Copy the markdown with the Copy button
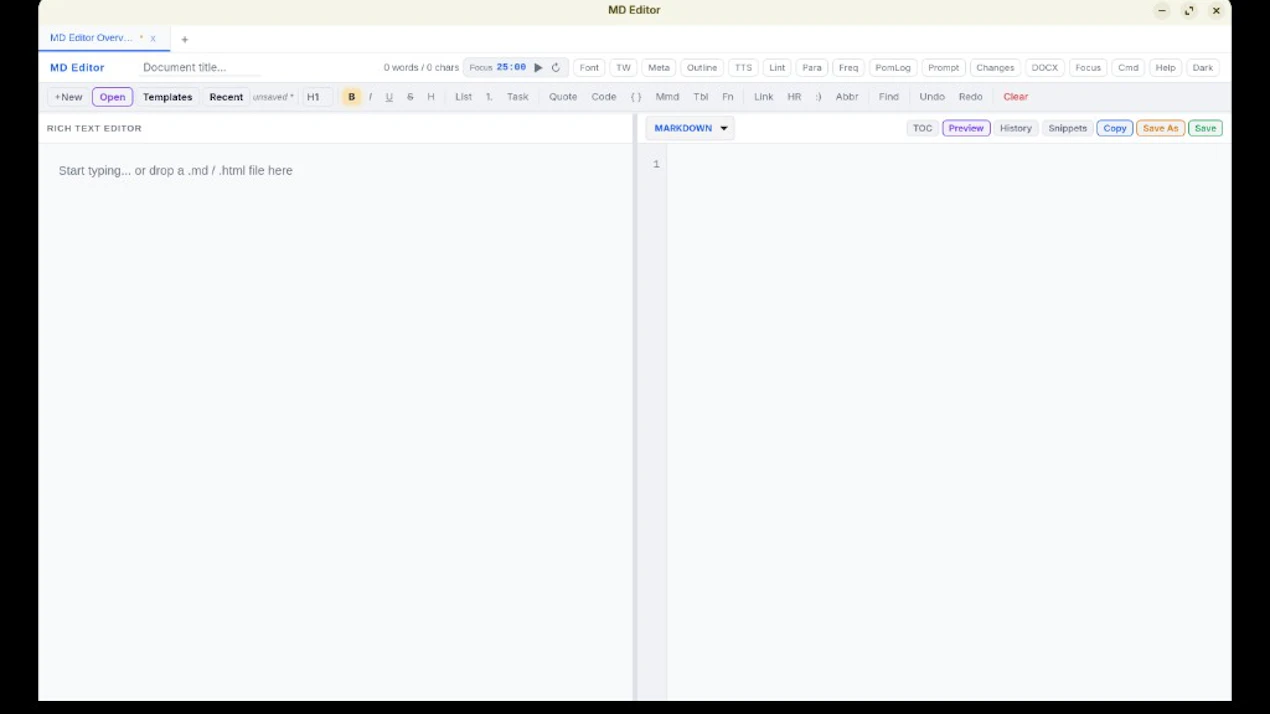Viewport: 1270px width, 714px height. tap(1115, 128)
